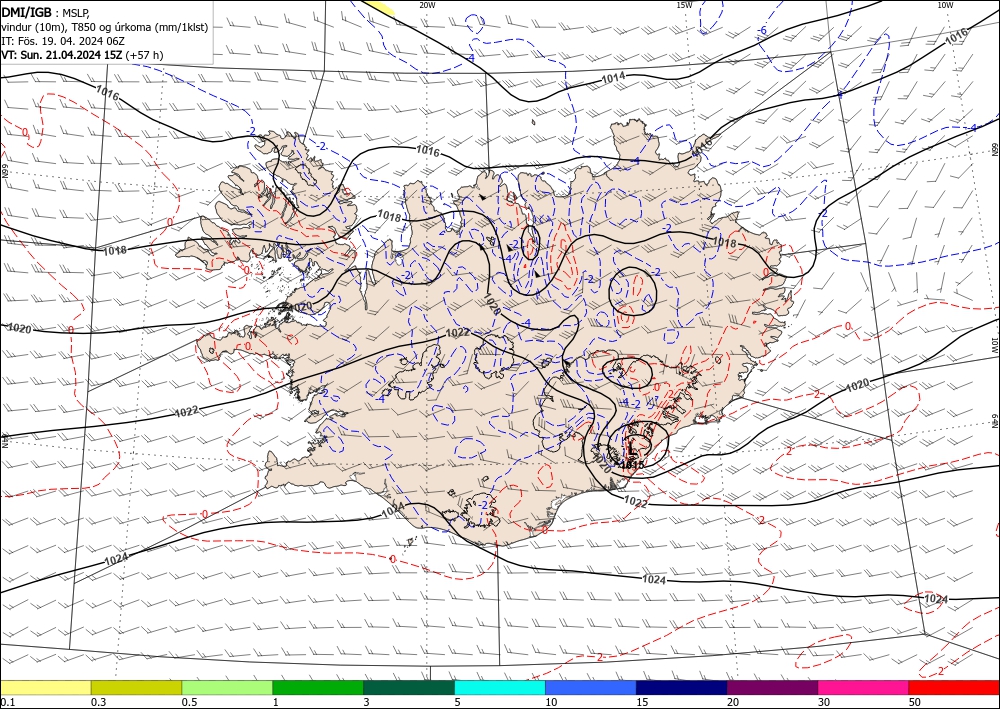Screen dimensions: 1000x709
Task: Select the purple 20–30 legend swatch
Action: (772, 687)
